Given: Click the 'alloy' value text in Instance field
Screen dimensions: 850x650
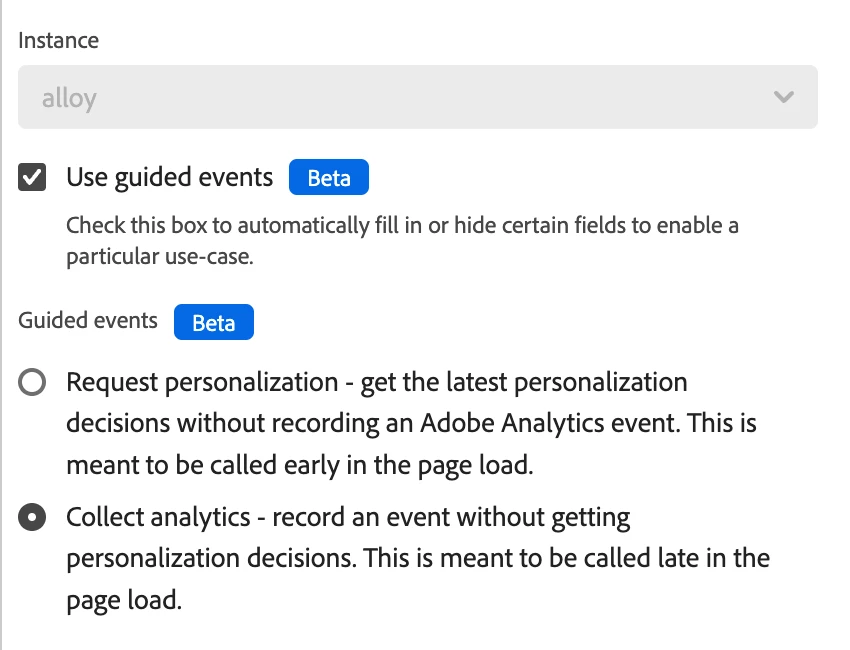Looking at the screenshot, I should pyautogui.click(x=69, y=98).
